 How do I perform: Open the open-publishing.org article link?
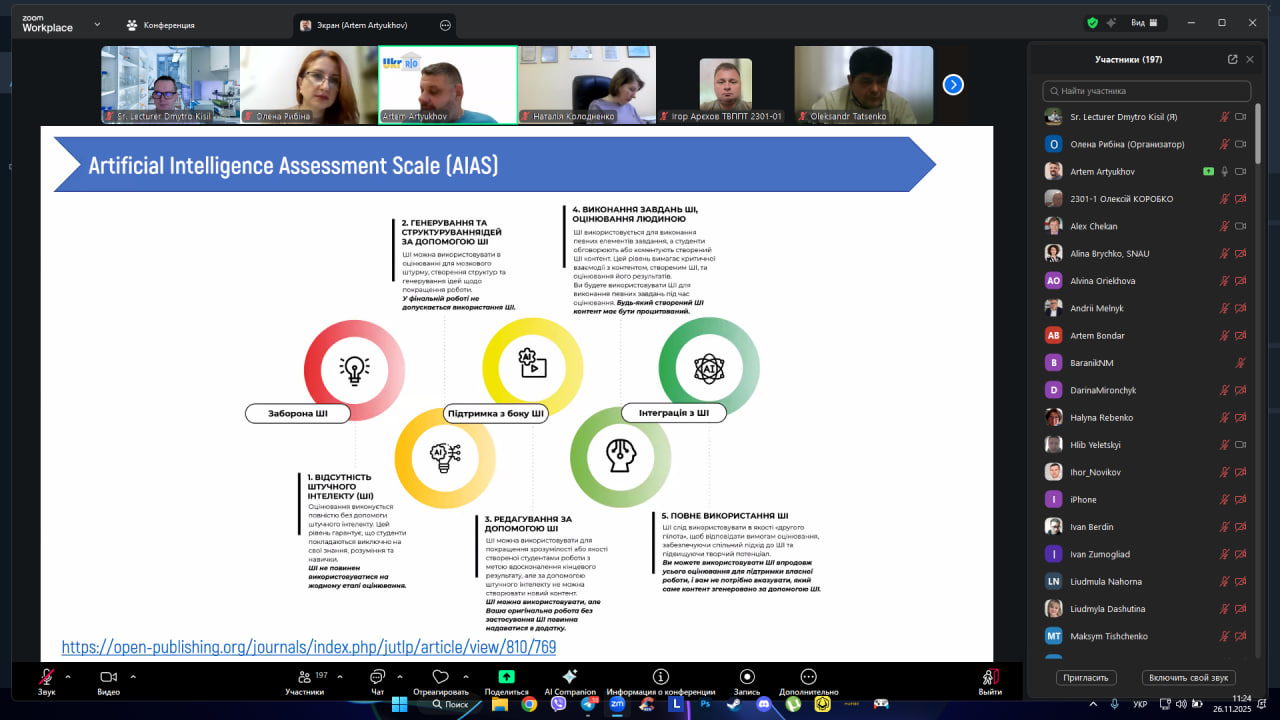click(309, 647)
